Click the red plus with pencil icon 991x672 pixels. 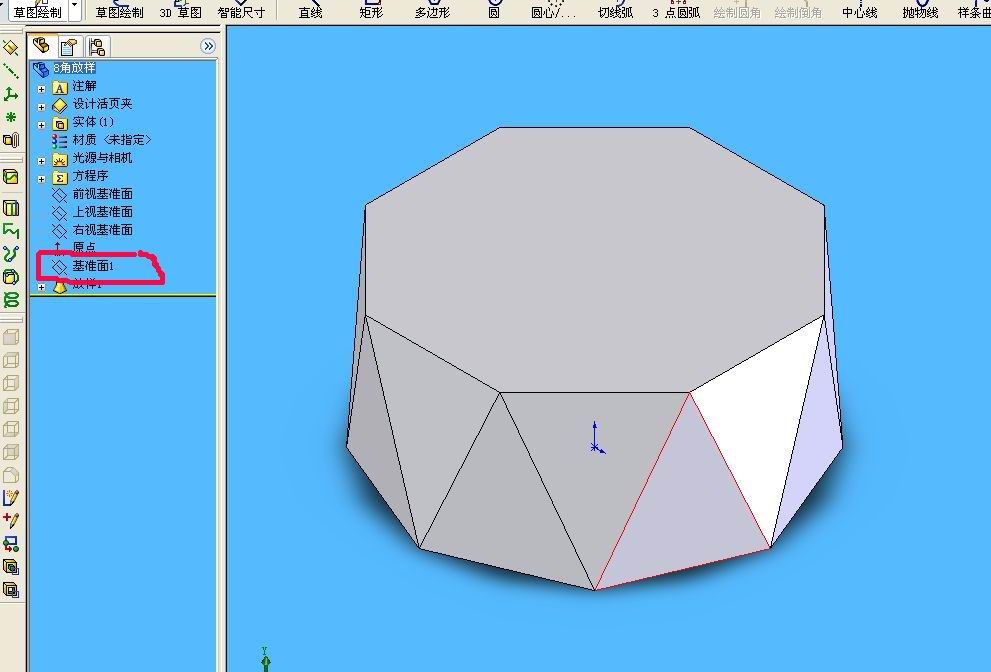[x=11, y=521]
